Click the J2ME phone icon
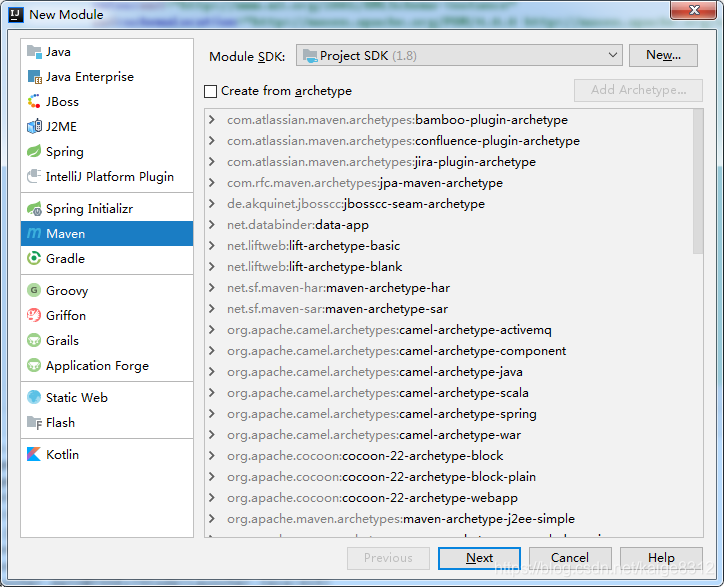The height and width of the screenshot is (587, 724). click(34, 127)
